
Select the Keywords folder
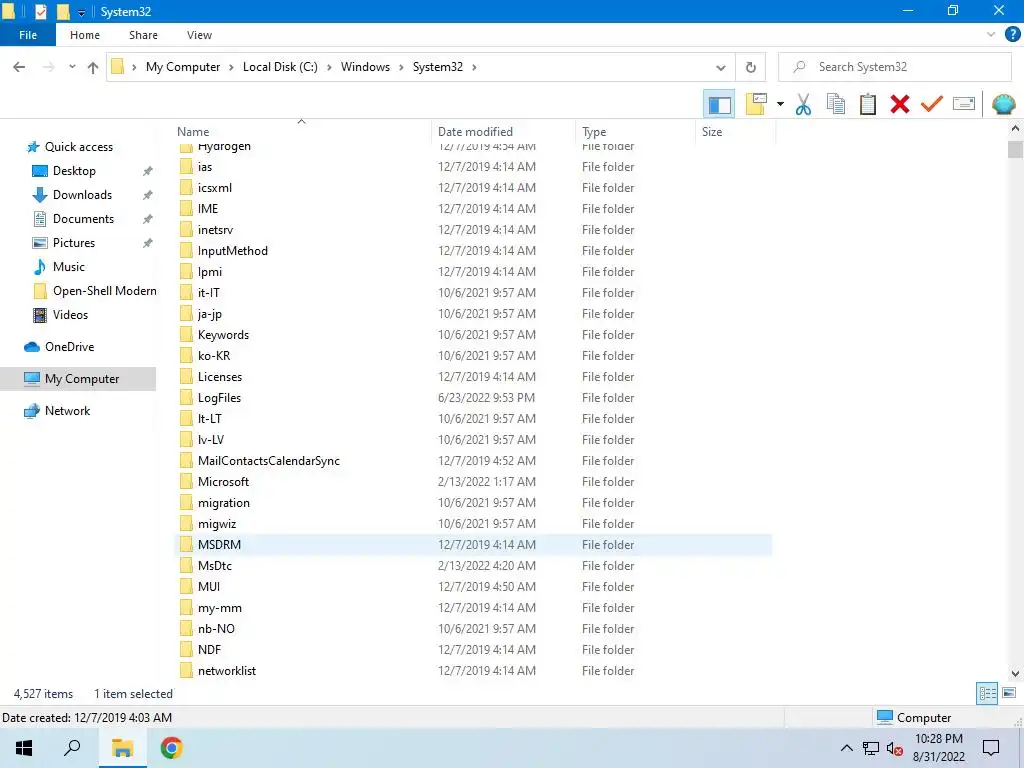473,335
